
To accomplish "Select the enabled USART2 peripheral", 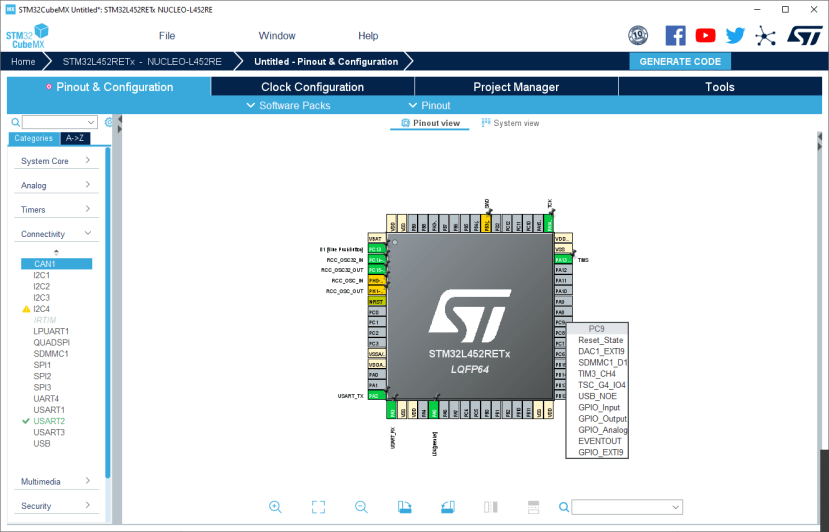I will pos(49,421).
